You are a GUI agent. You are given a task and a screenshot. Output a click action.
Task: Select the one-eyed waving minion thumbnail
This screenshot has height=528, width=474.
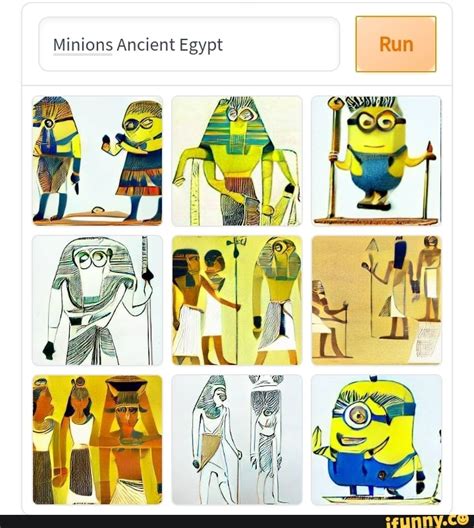[x=376, y=440]
